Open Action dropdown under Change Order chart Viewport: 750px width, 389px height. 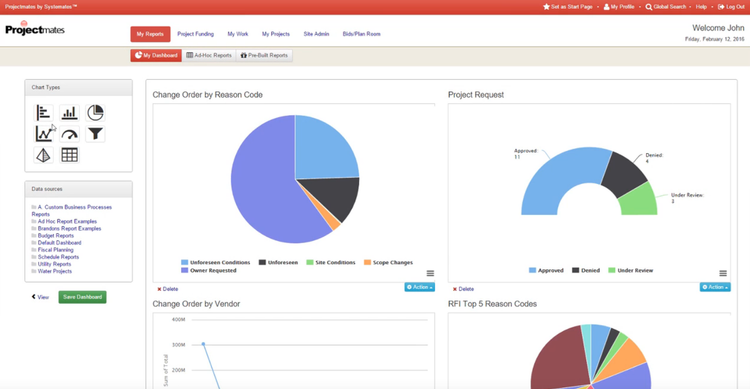point(419,287)
